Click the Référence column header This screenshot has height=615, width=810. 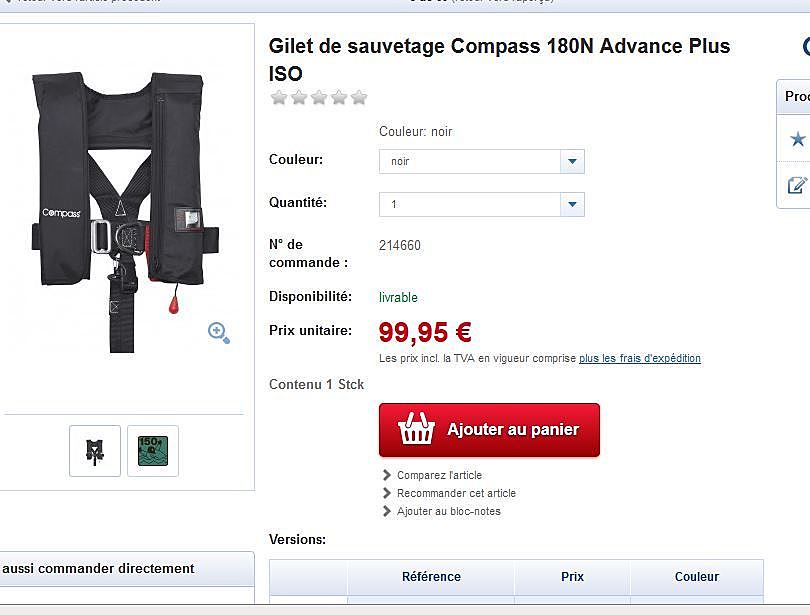coord(431,577)
